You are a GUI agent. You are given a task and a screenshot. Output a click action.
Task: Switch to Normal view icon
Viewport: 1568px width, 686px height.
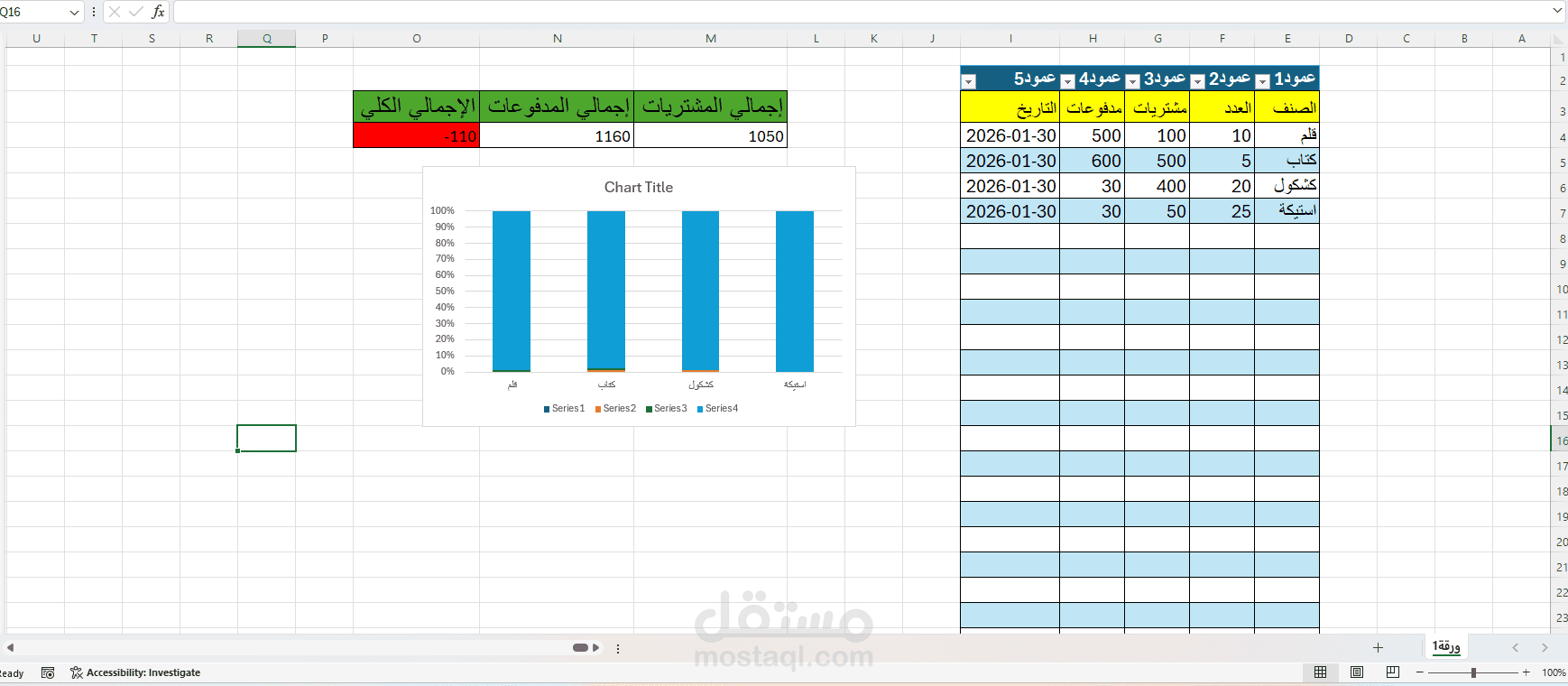point(1320,672)
